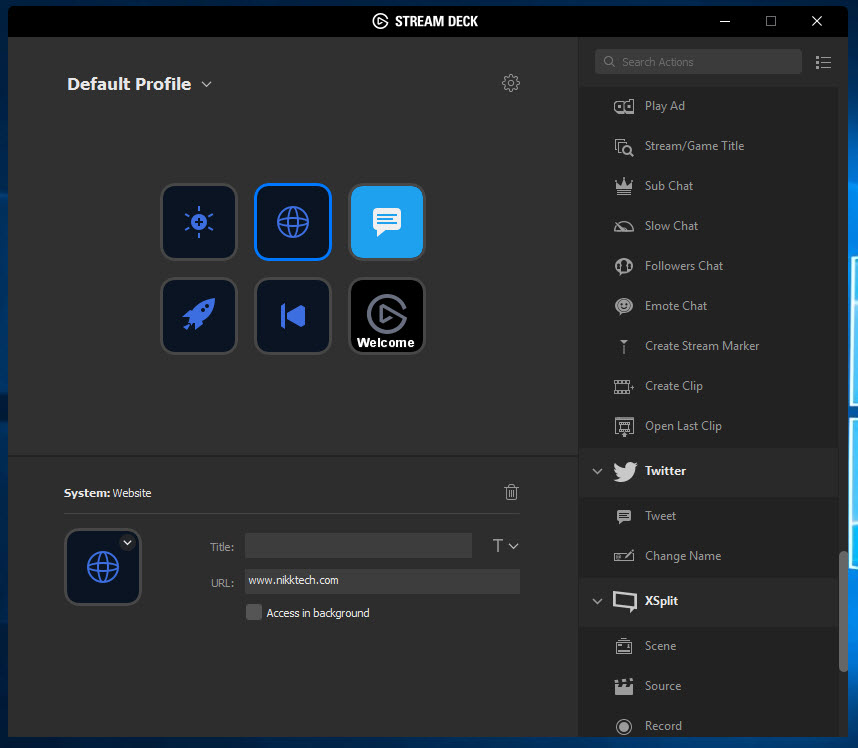The height and width of the screenshot is (748, 858).
Task: Click the Sub Chat crown icon
Action: coord(624,187)
